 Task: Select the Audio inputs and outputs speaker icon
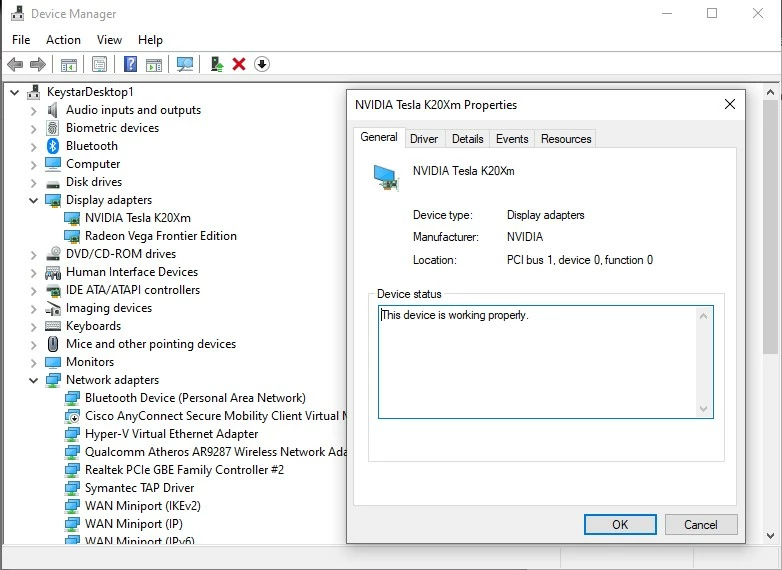53,110
